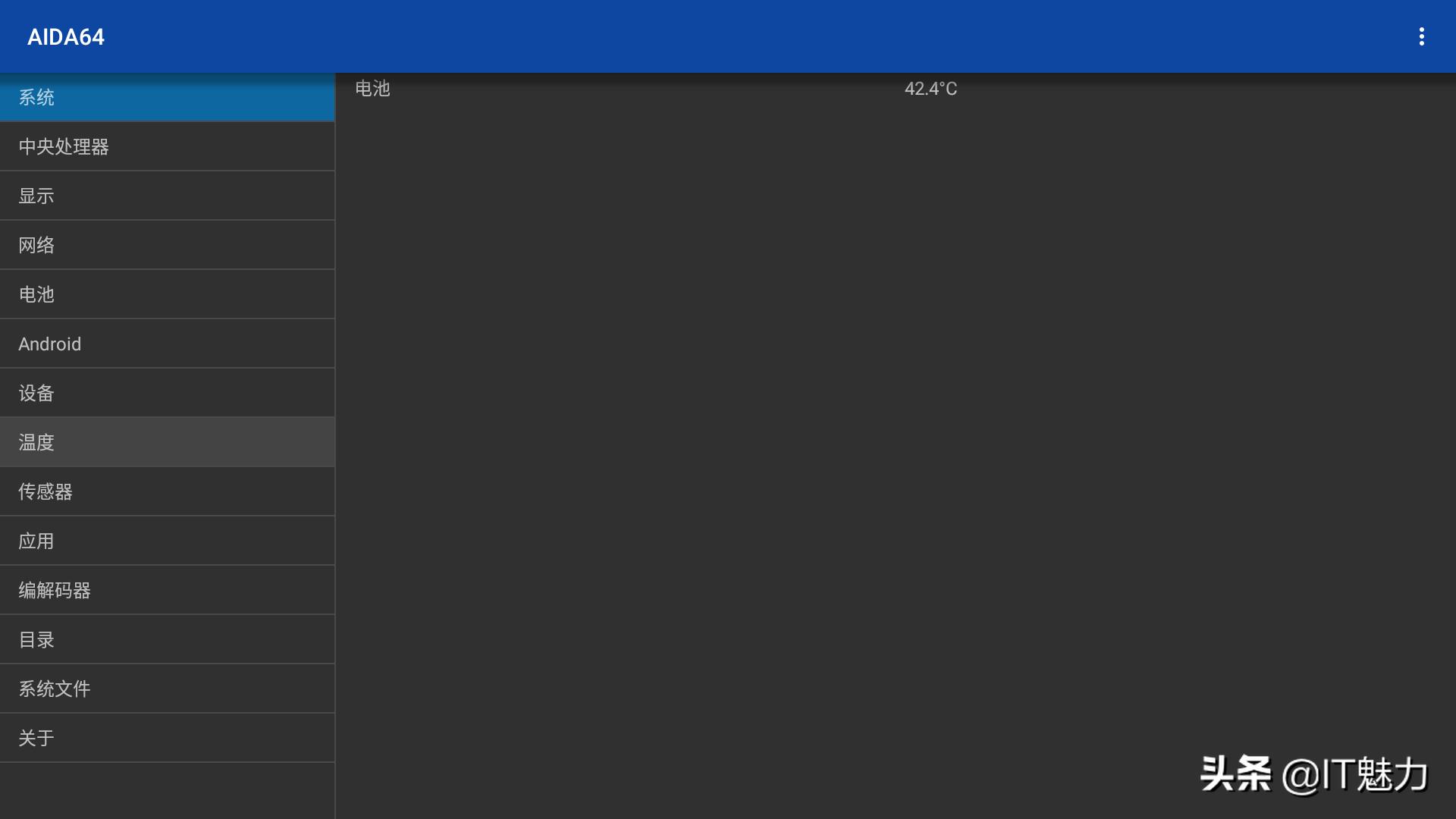
Task: Select 电池 in the sidebar menu
Action: pos(167,294)
